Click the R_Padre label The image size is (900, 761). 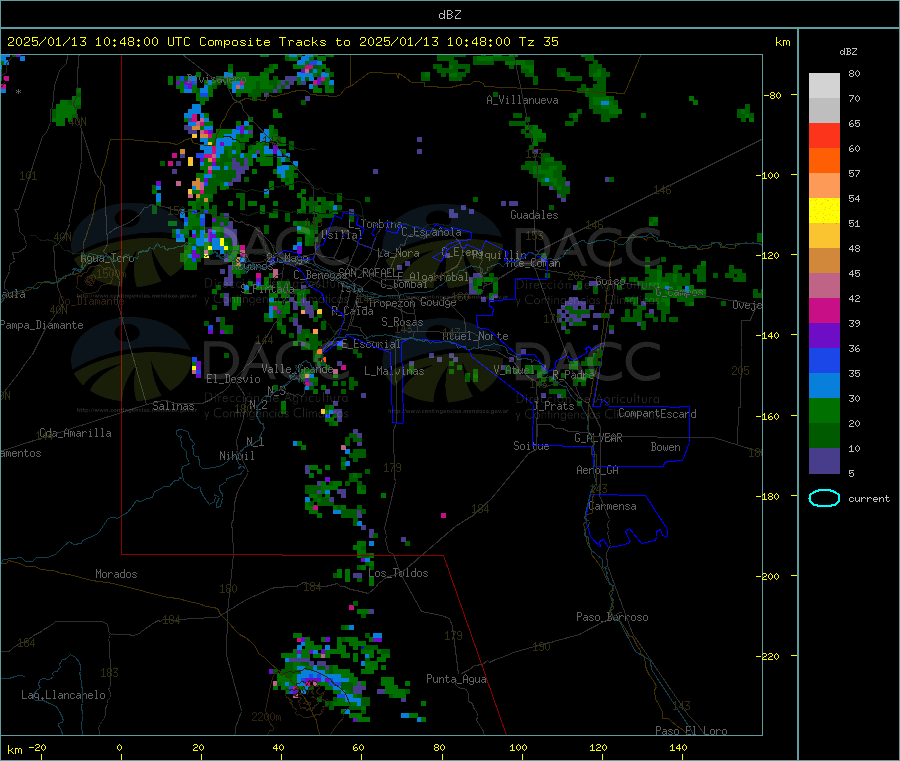pos(573,375)
